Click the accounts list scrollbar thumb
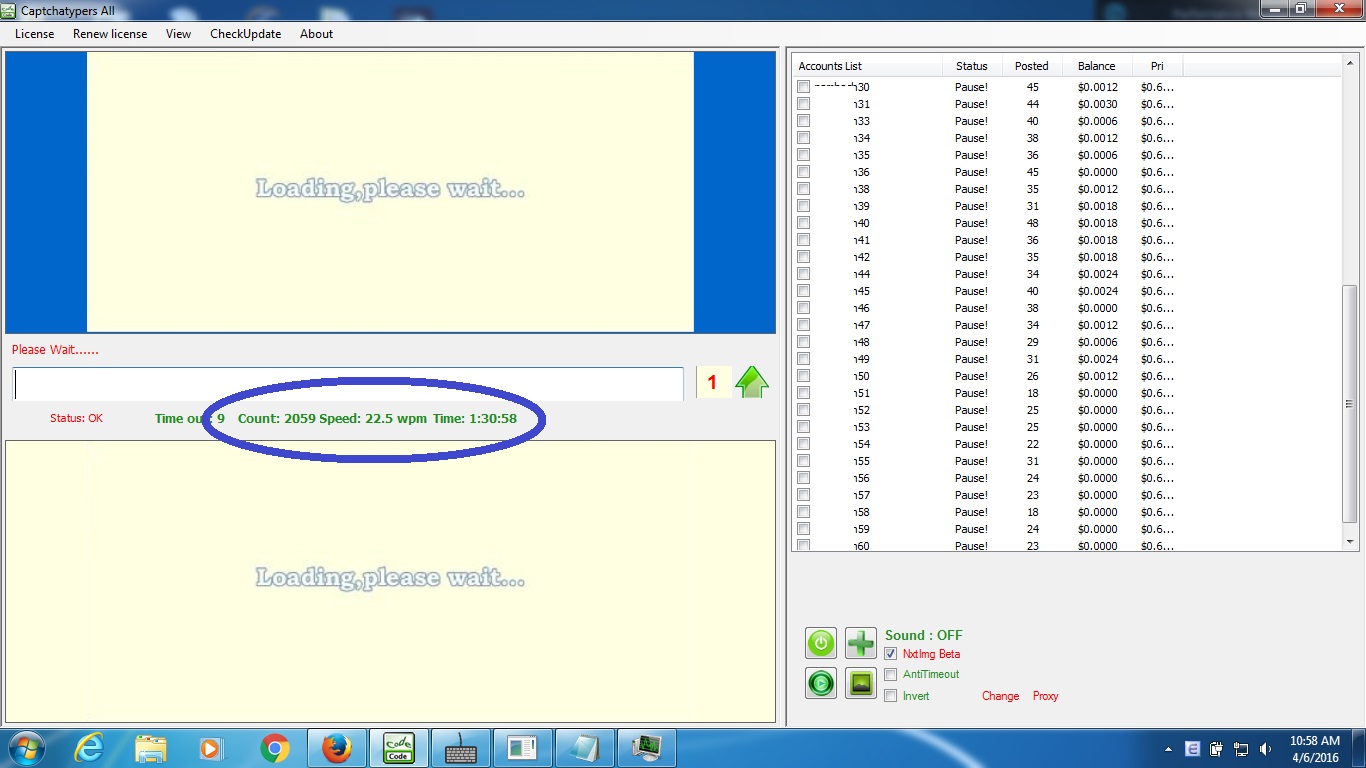Viewport: 1366px width, 768px height. 1350,403
